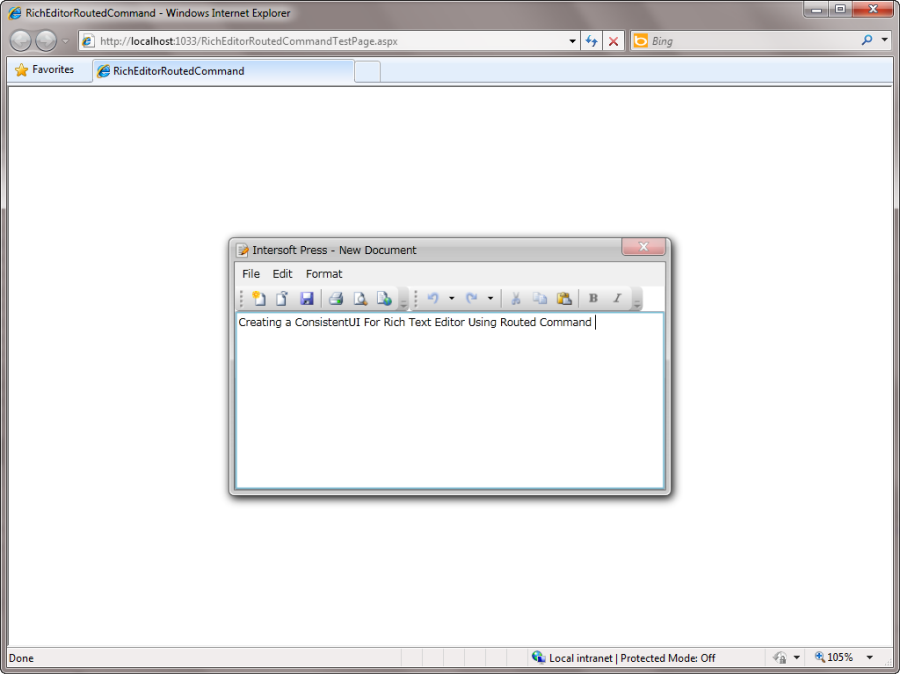Expand the dropdown beside the privacy icon
The height and width of the screenshot is (674, 900).
pos(797,658)
